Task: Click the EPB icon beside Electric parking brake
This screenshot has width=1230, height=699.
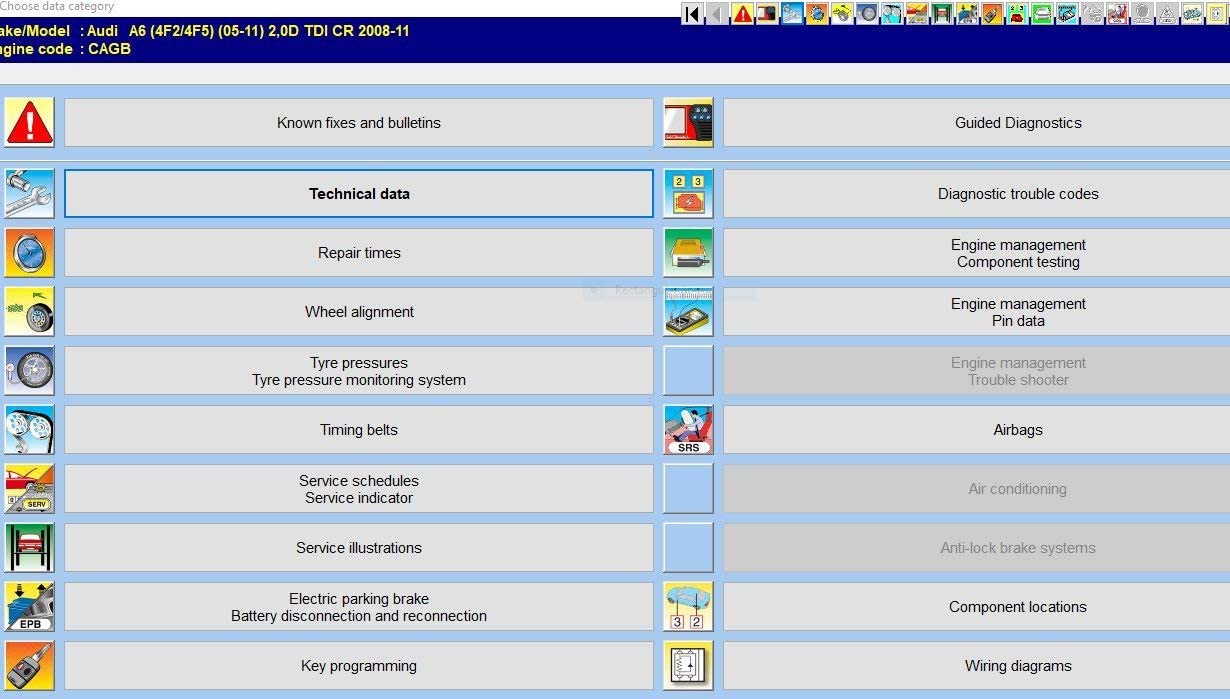Action: point(29,606)
